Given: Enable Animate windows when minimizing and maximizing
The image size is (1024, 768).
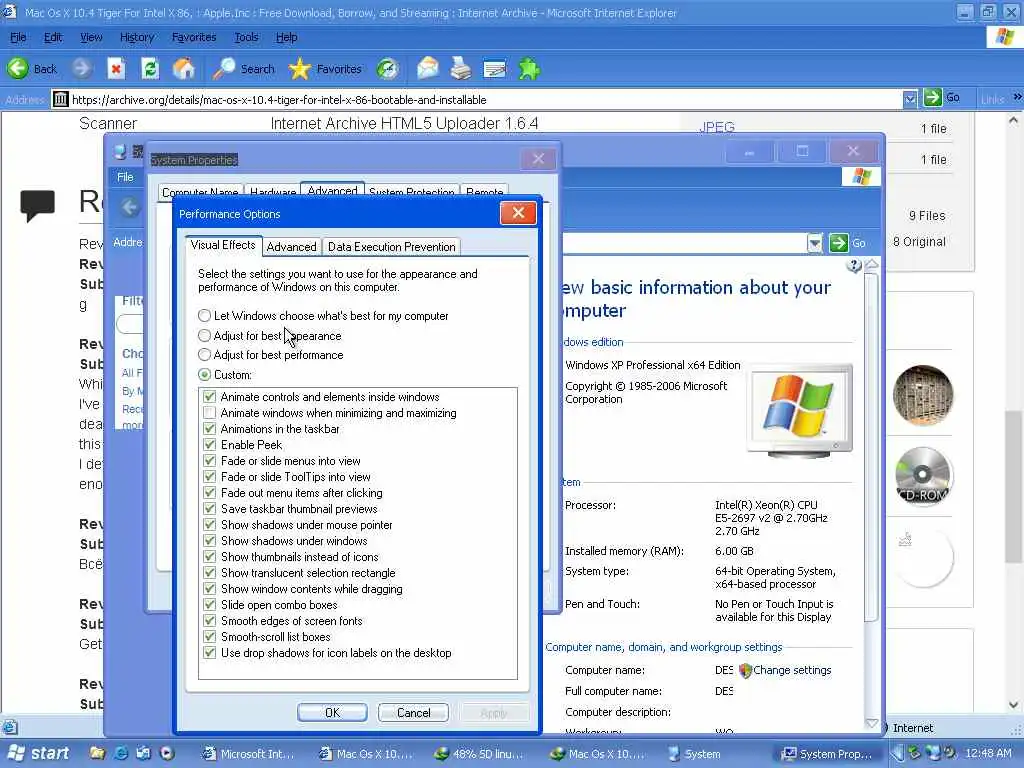Looking at the screenshot, I should [x=210, y=413].
